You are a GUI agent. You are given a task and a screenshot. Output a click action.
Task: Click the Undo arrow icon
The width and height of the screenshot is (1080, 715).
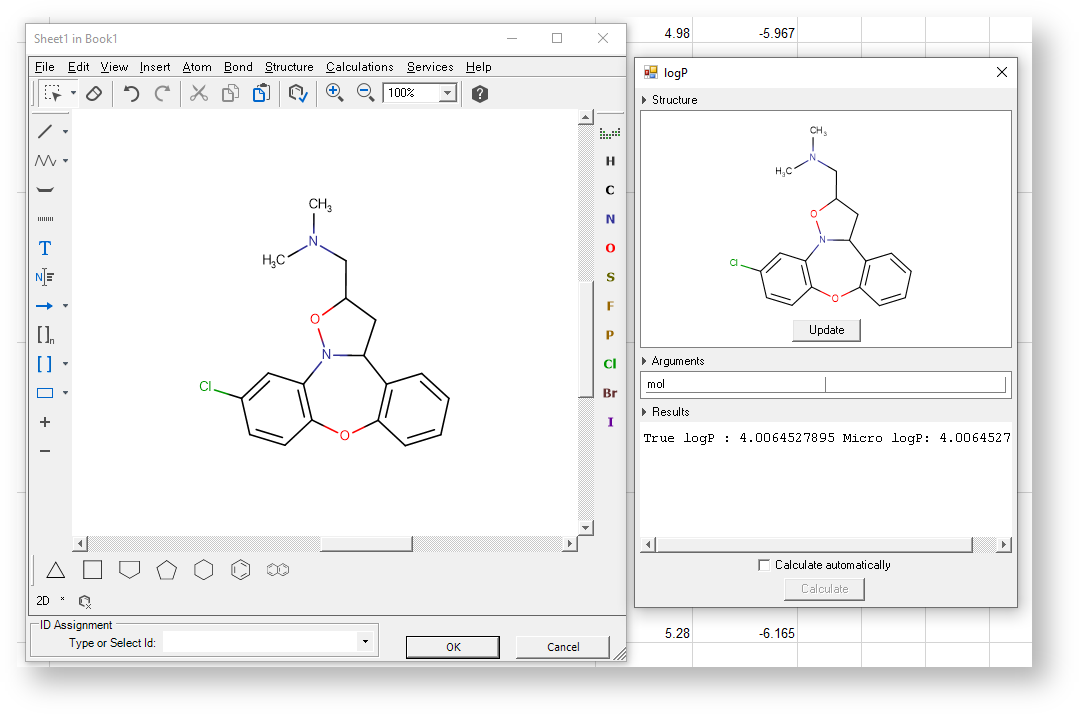click(131, 93)
